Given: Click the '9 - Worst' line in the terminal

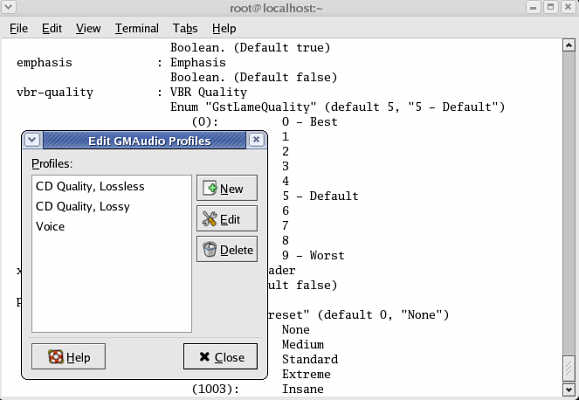Looking at the screenshot, I should [313, 255].
